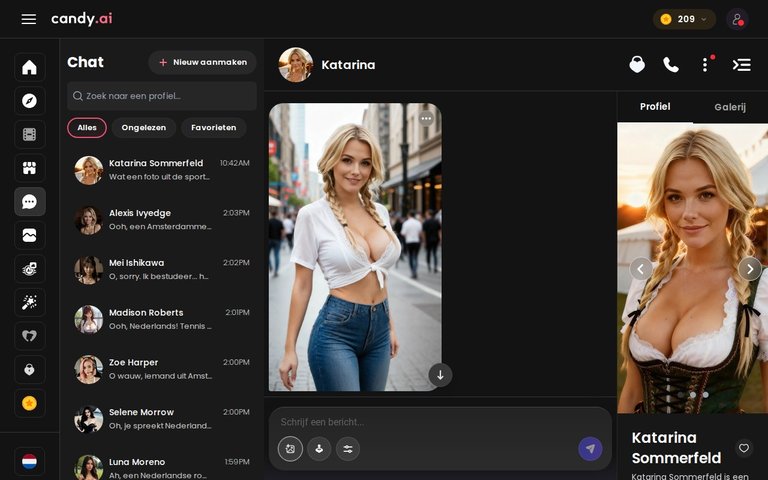Open the Katarina Sommerfeld conversation
The height and width of the screenshot is (480, 768).
(162, 170)
